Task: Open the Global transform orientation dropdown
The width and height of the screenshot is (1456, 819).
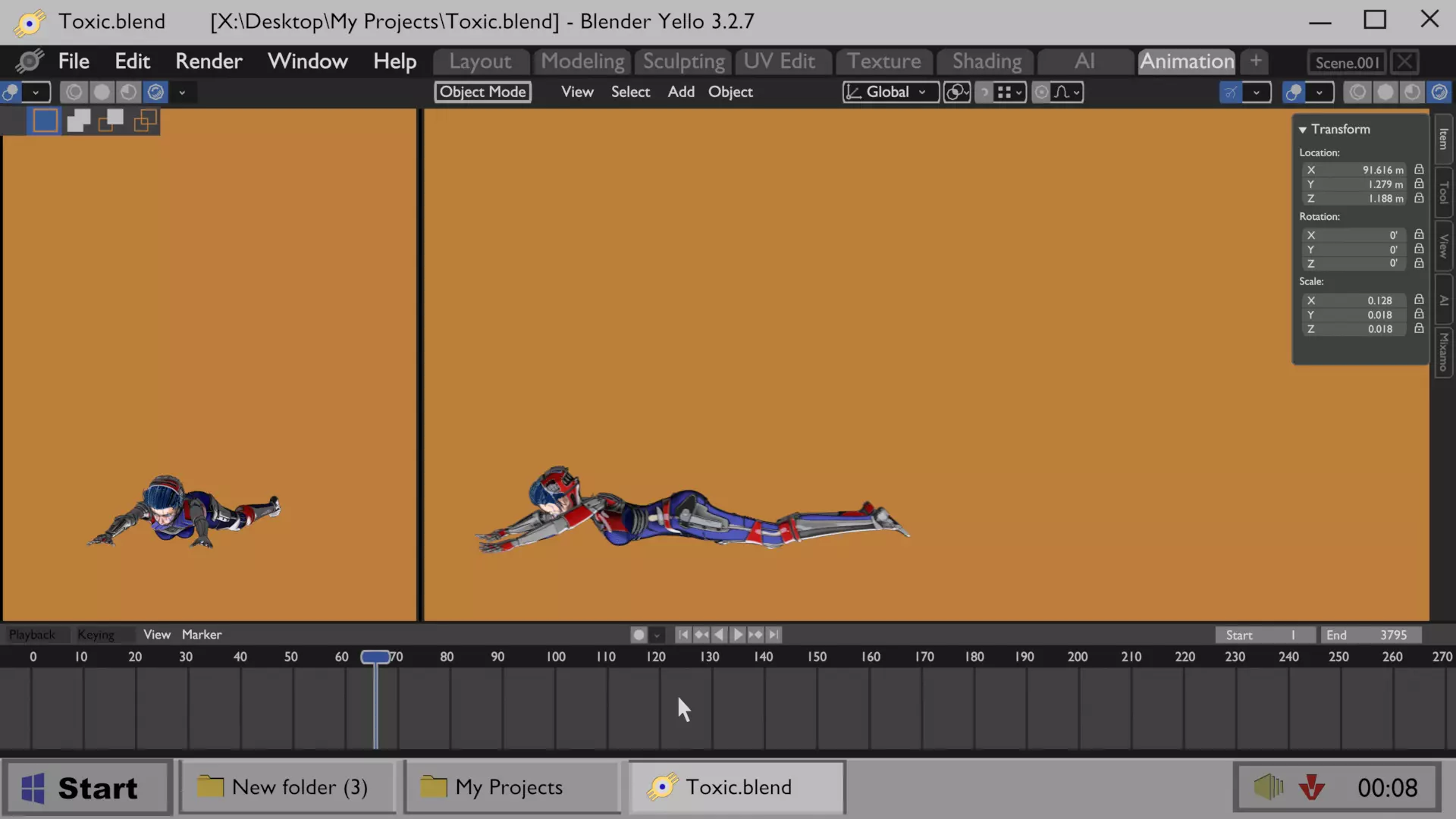Action: tap(890, 93)
